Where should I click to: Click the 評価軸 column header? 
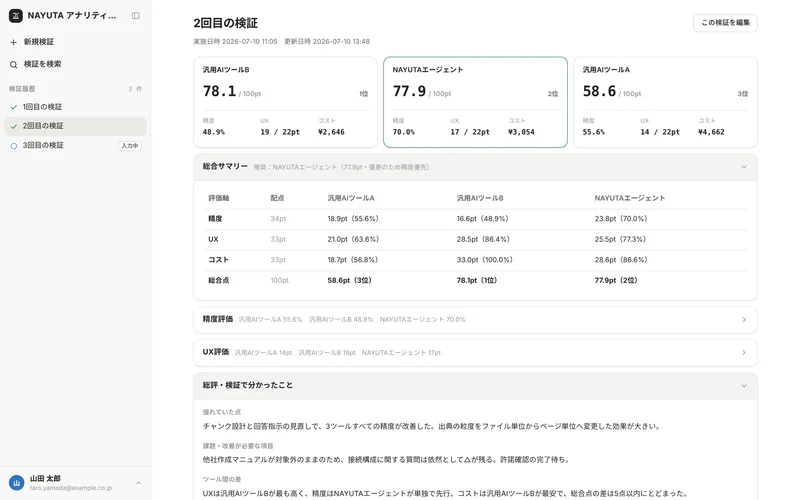[218, 198]
